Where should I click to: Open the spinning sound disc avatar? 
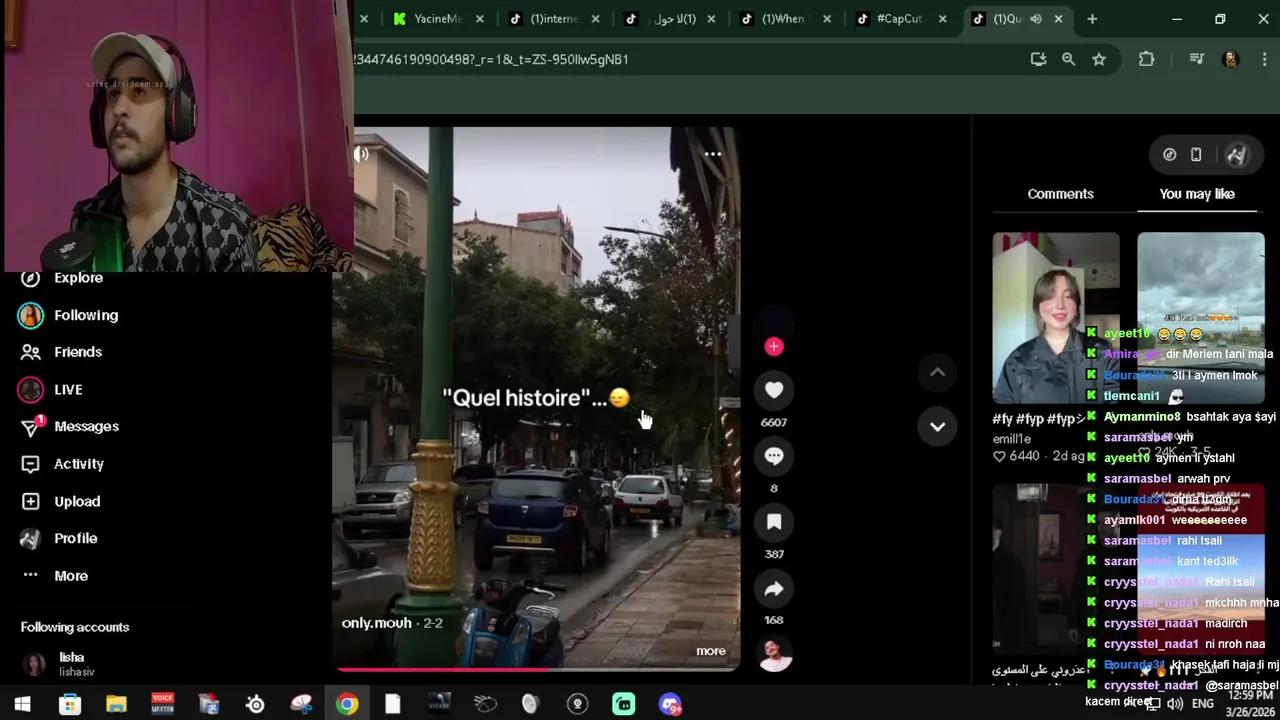774,655
